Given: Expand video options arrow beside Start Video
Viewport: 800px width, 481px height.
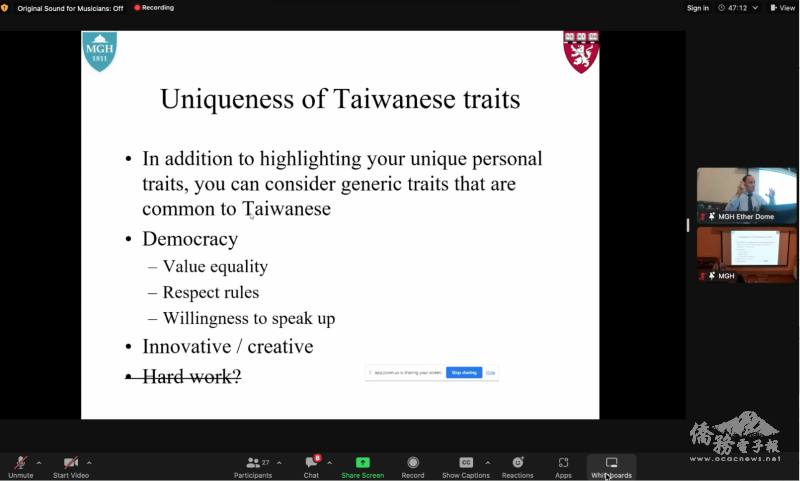Looking at the screenshot, I should (x=89, y=462).
